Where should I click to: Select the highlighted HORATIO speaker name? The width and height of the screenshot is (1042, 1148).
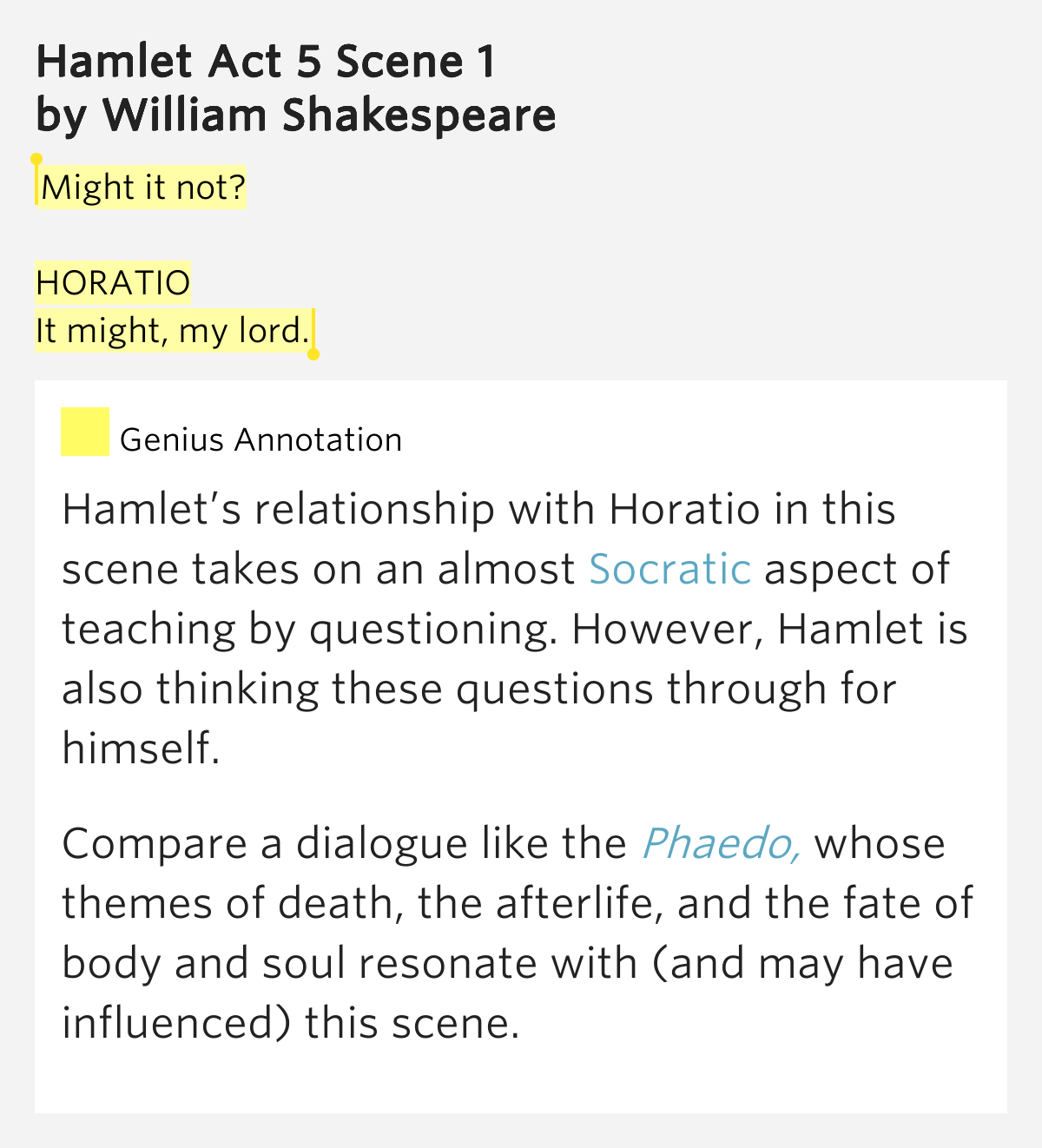(x=113, y=283)
